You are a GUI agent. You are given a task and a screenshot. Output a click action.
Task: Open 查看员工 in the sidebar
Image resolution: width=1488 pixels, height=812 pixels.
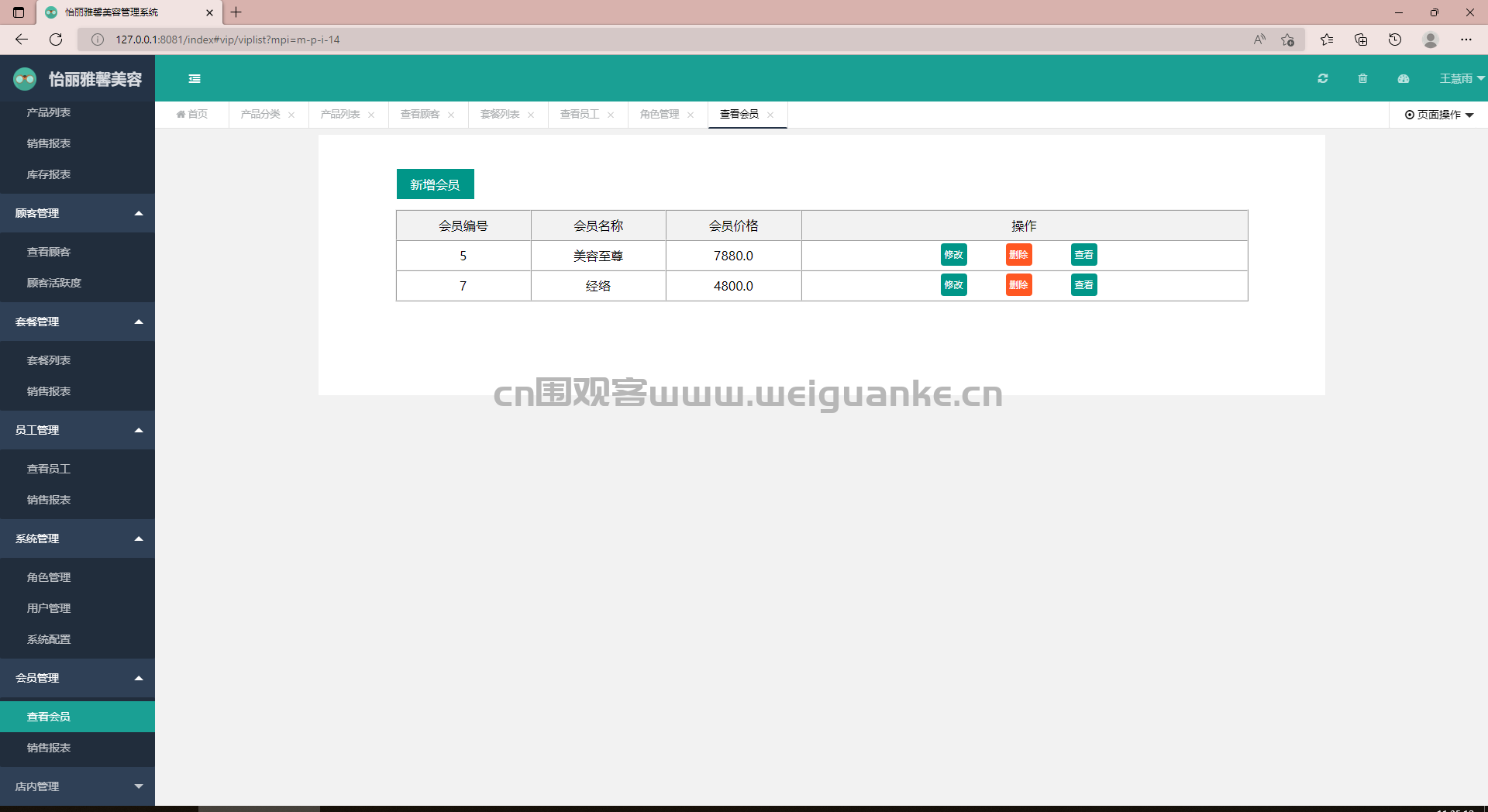point(77,469)
